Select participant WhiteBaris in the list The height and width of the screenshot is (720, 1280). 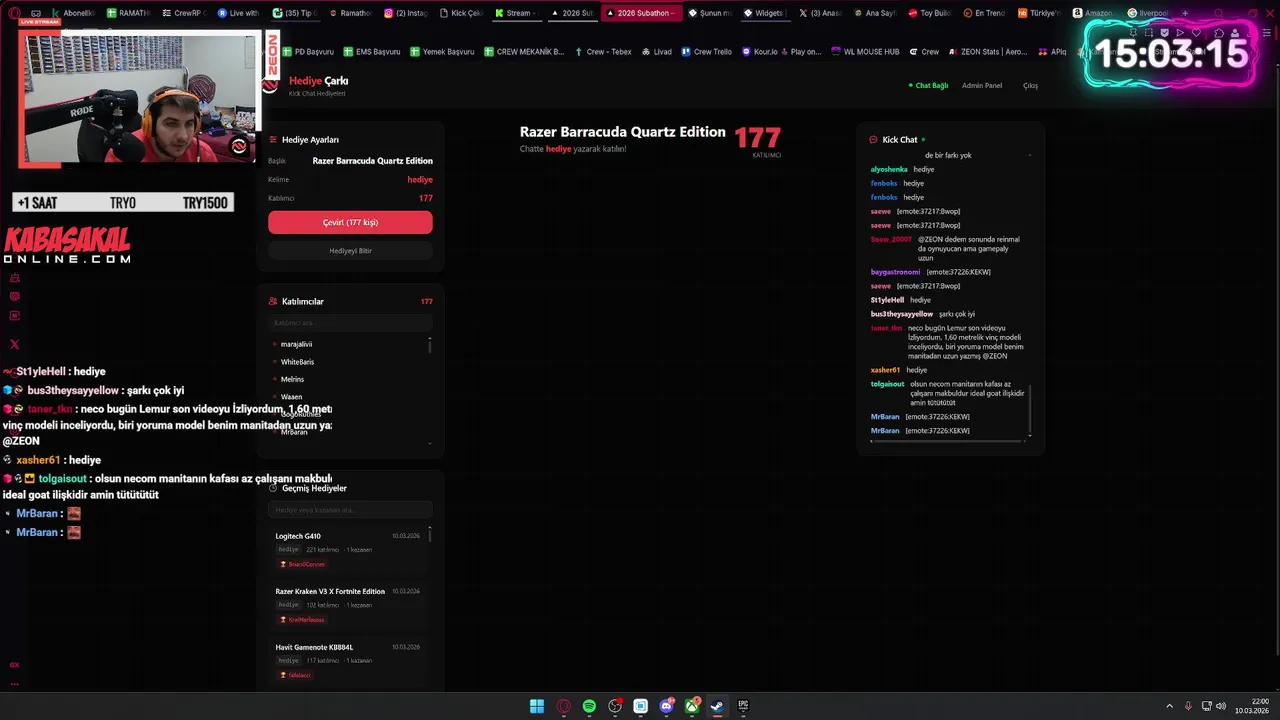pyautogui.click(x=297, y=362)
